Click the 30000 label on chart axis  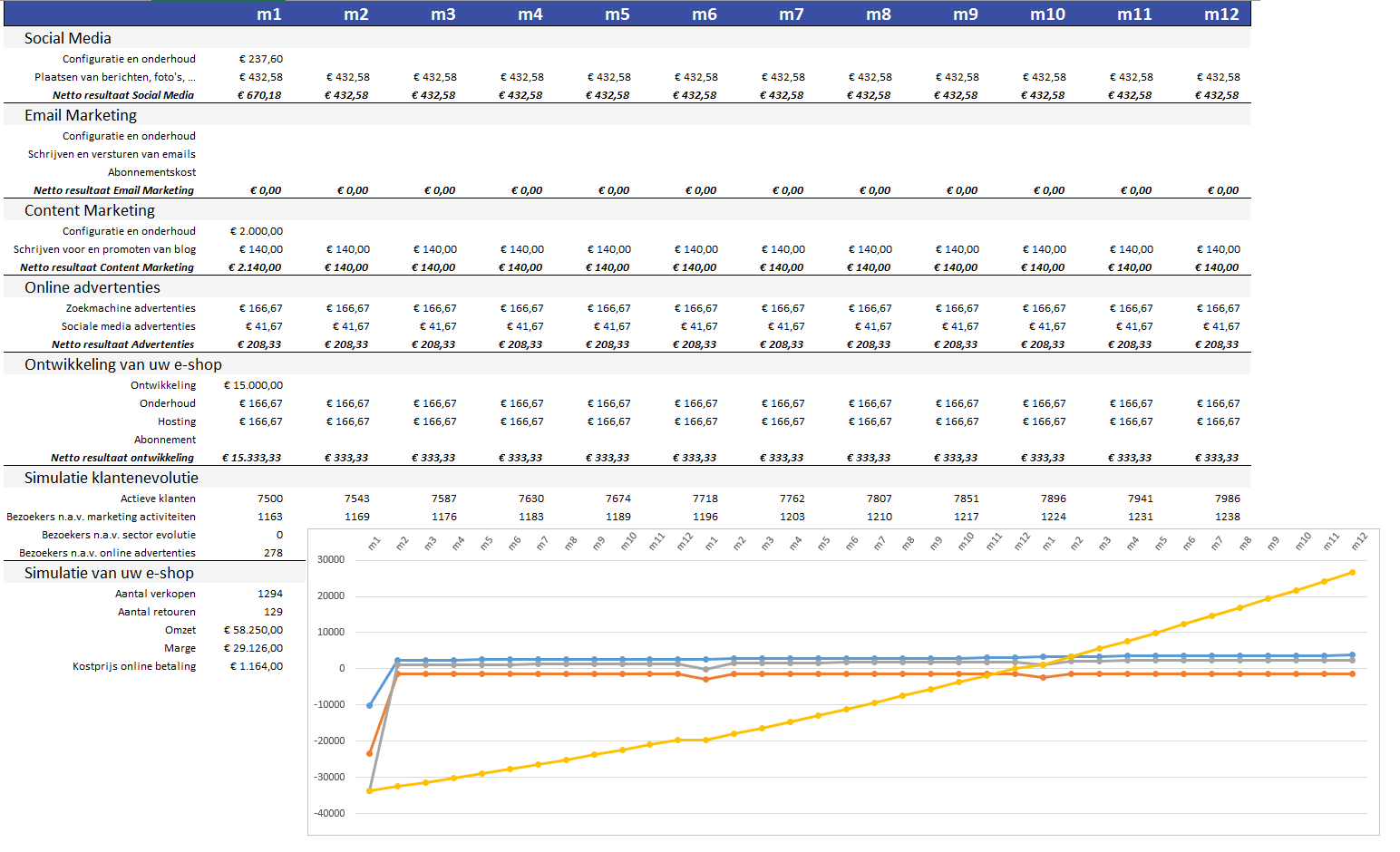331,559
